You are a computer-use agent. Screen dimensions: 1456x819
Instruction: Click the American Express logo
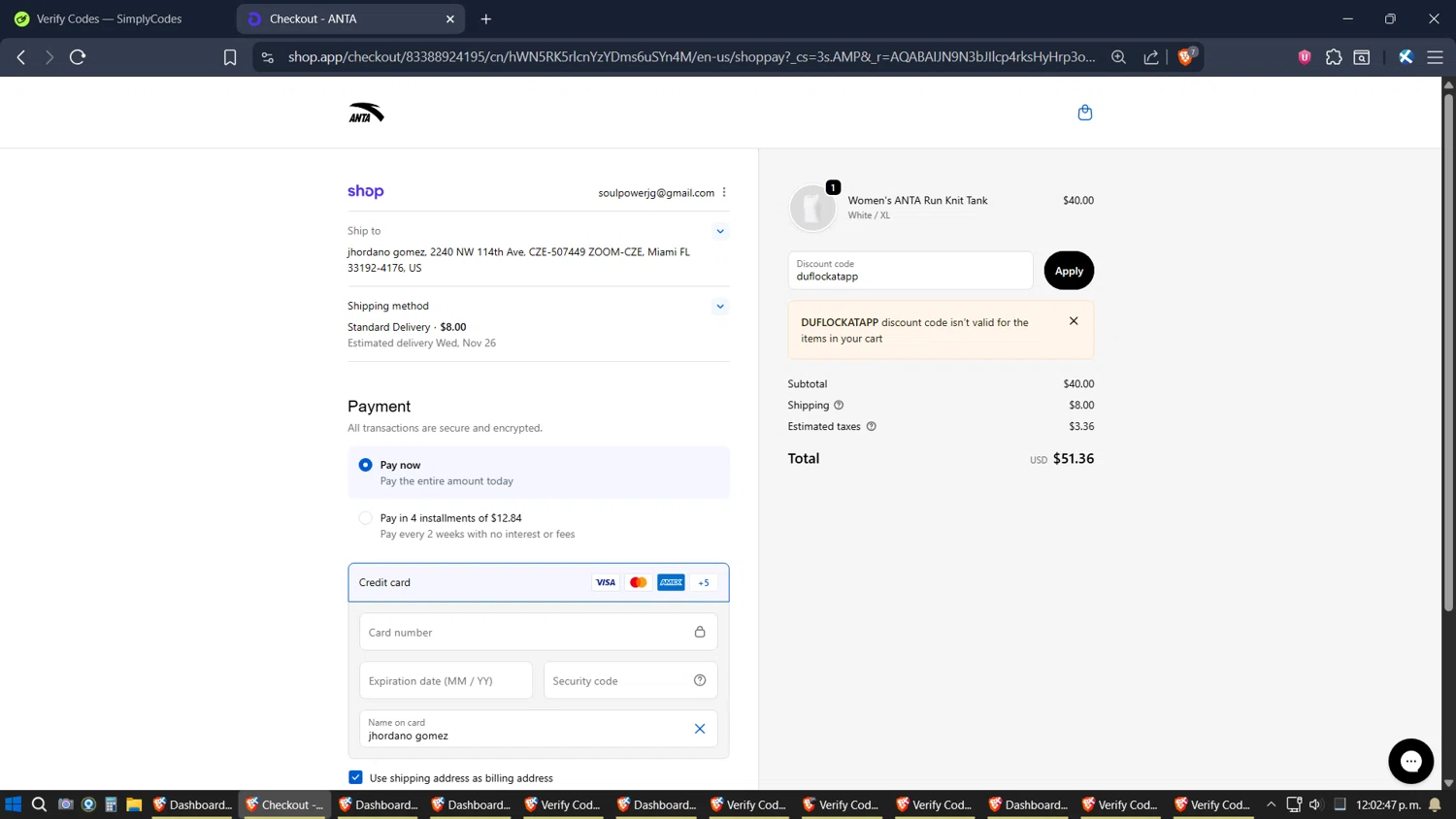coord(671,582)
